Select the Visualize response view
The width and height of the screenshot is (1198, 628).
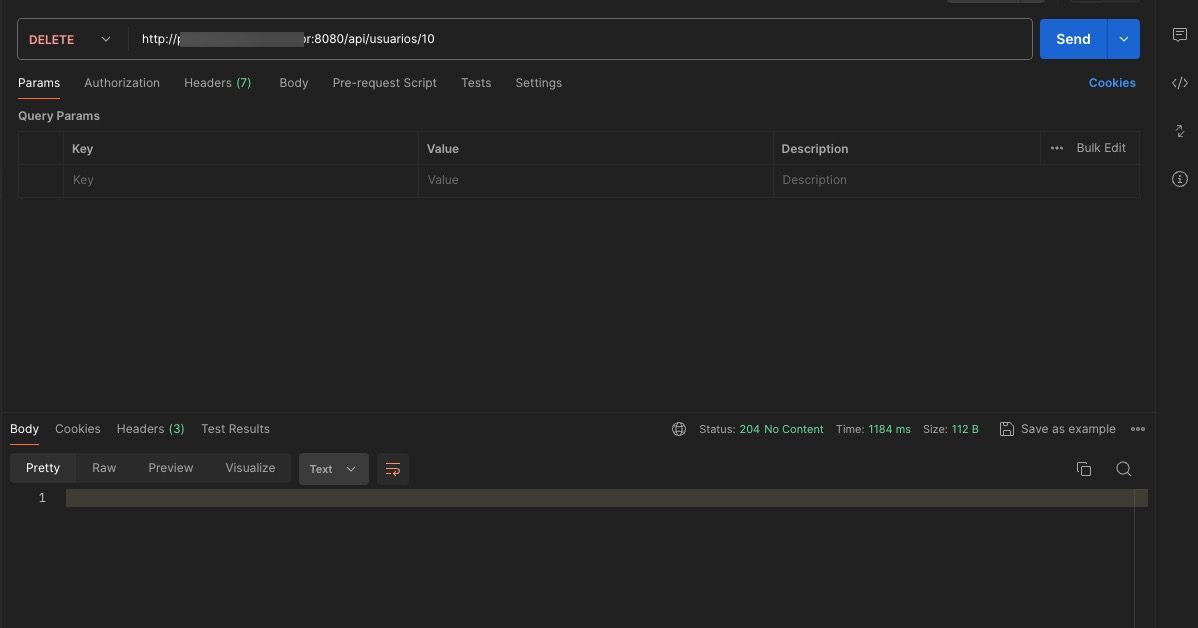click(250, 468)
